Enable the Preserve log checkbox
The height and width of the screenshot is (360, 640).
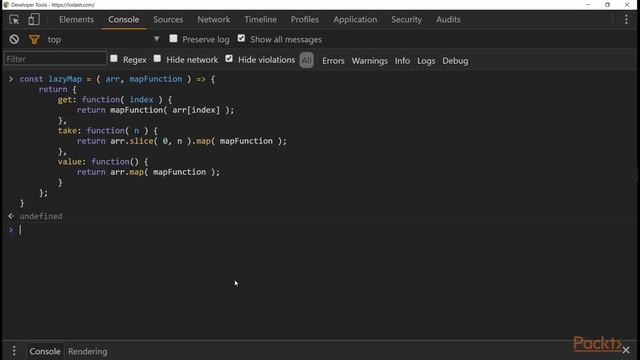point(173,38)
